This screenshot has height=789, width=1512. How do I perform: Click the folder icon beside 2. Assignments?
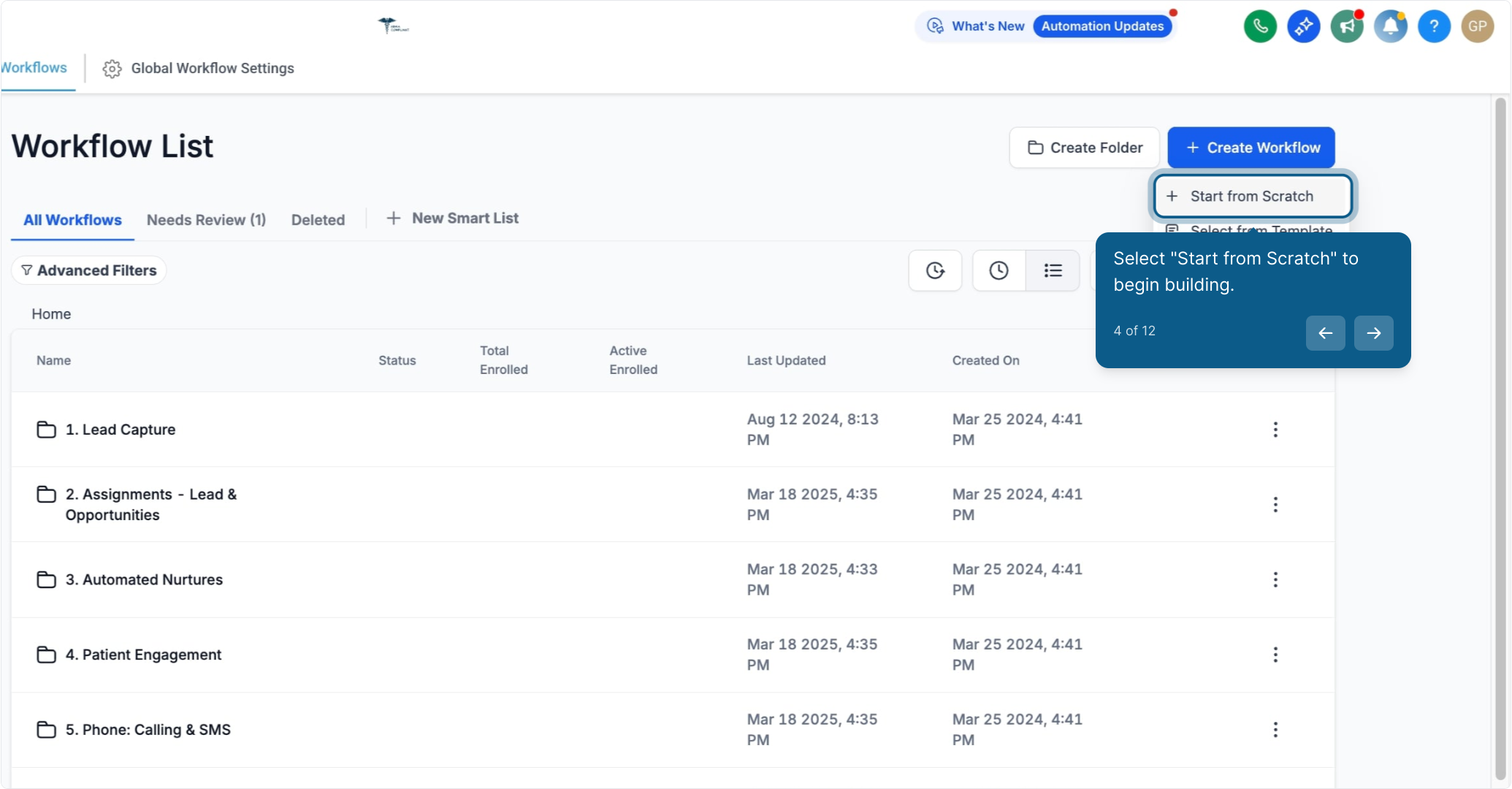click(47, 495)
